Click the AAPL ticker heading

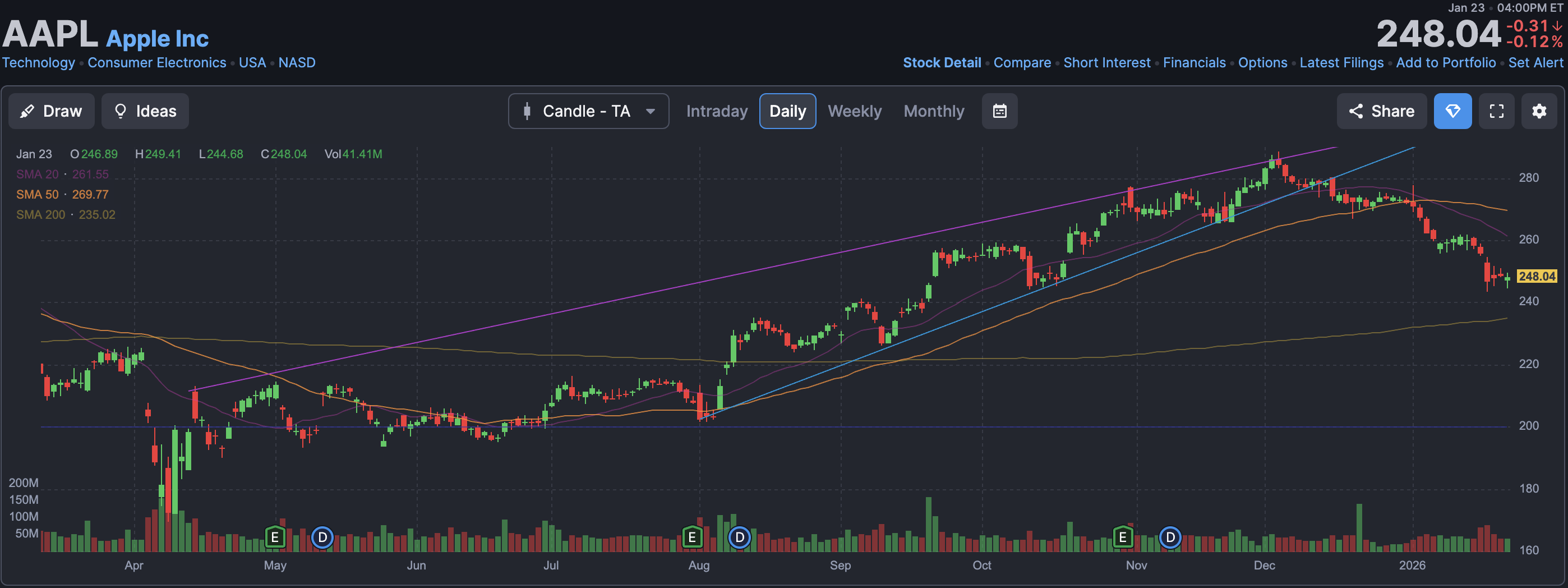[x=50, y=34]
